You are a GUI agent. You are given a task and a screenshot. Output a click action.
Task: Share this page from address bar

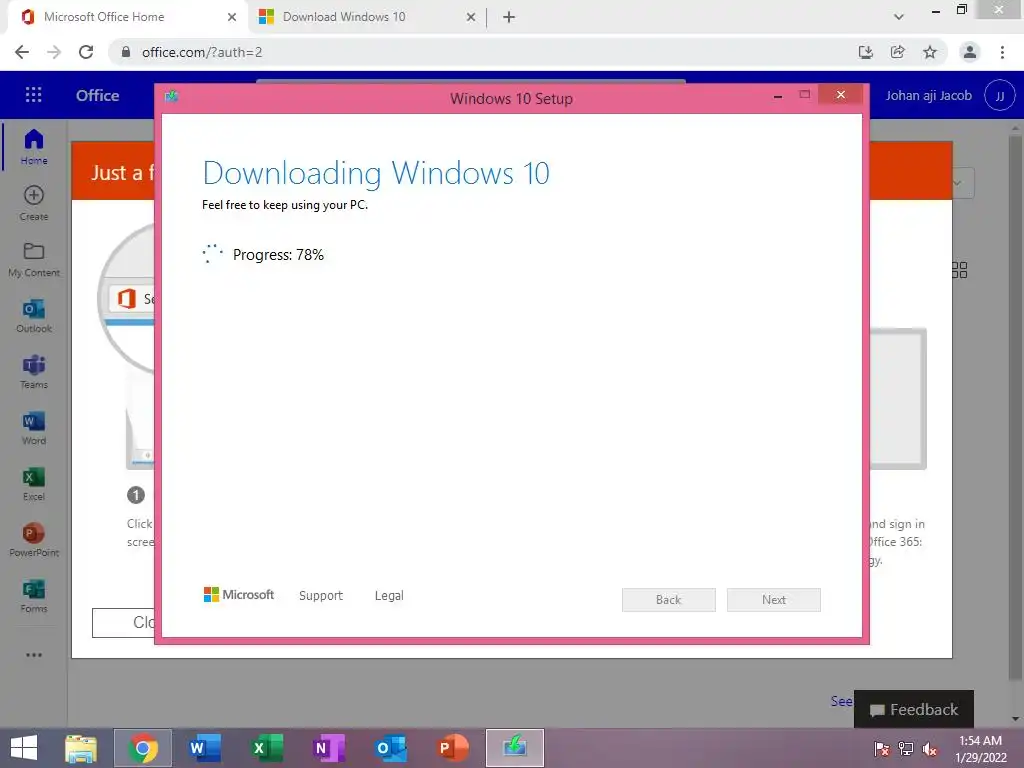(x=897, y=52)
